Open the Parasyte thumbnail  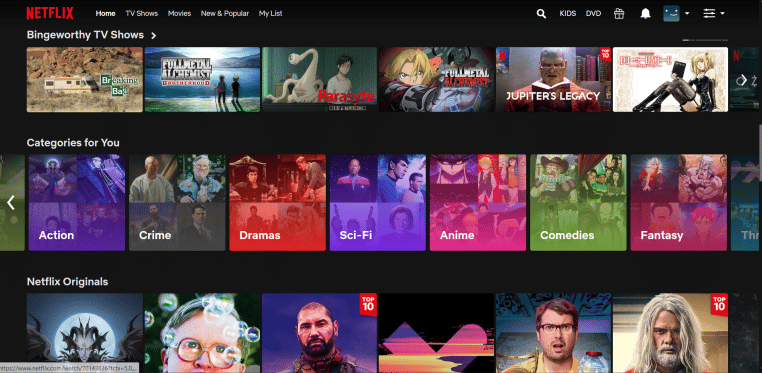tap(319, 79)
